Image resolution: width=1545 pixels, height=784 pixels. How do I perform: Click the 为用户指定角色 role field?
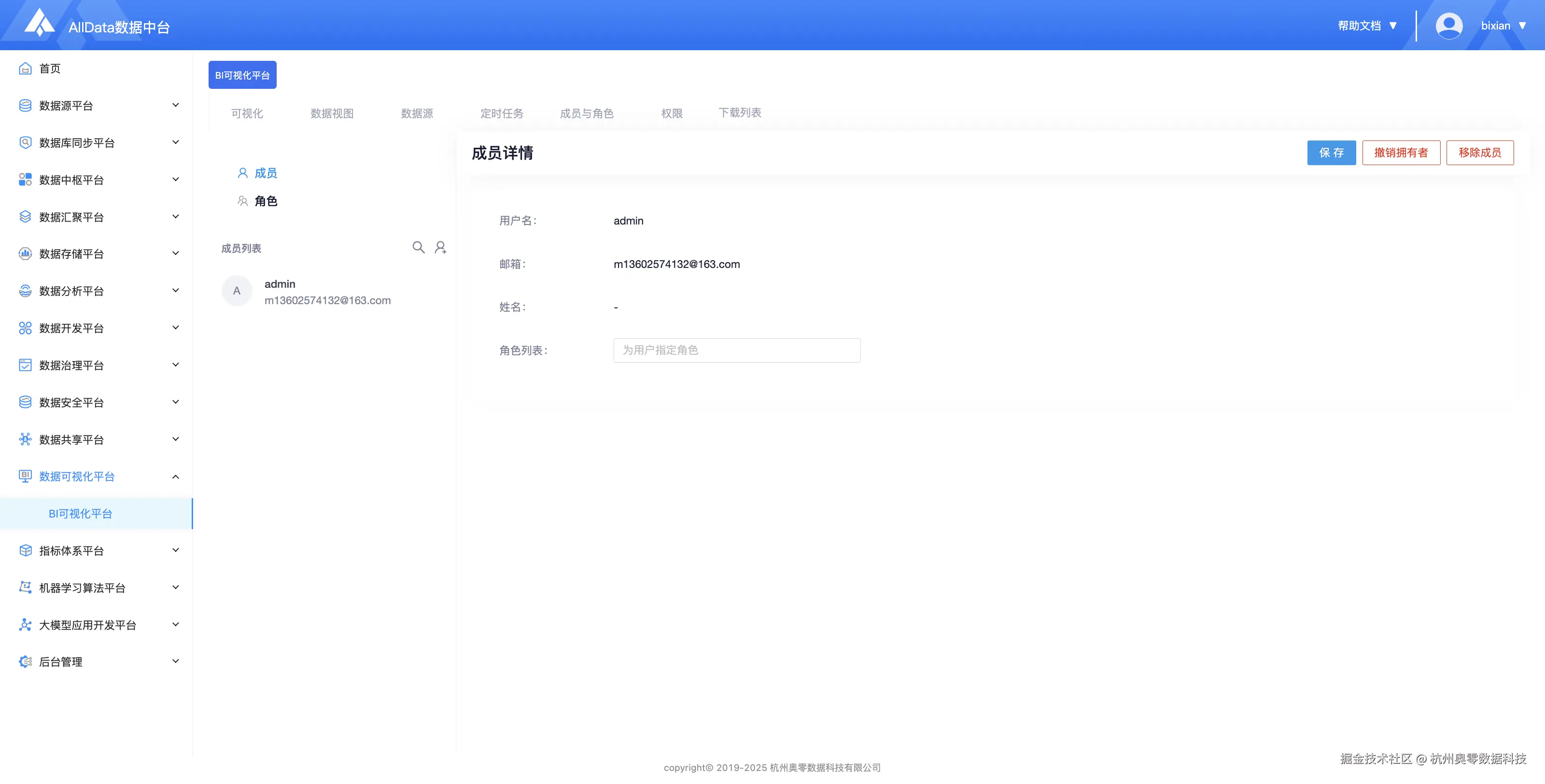pyautogui.click(x=736, y=350)
